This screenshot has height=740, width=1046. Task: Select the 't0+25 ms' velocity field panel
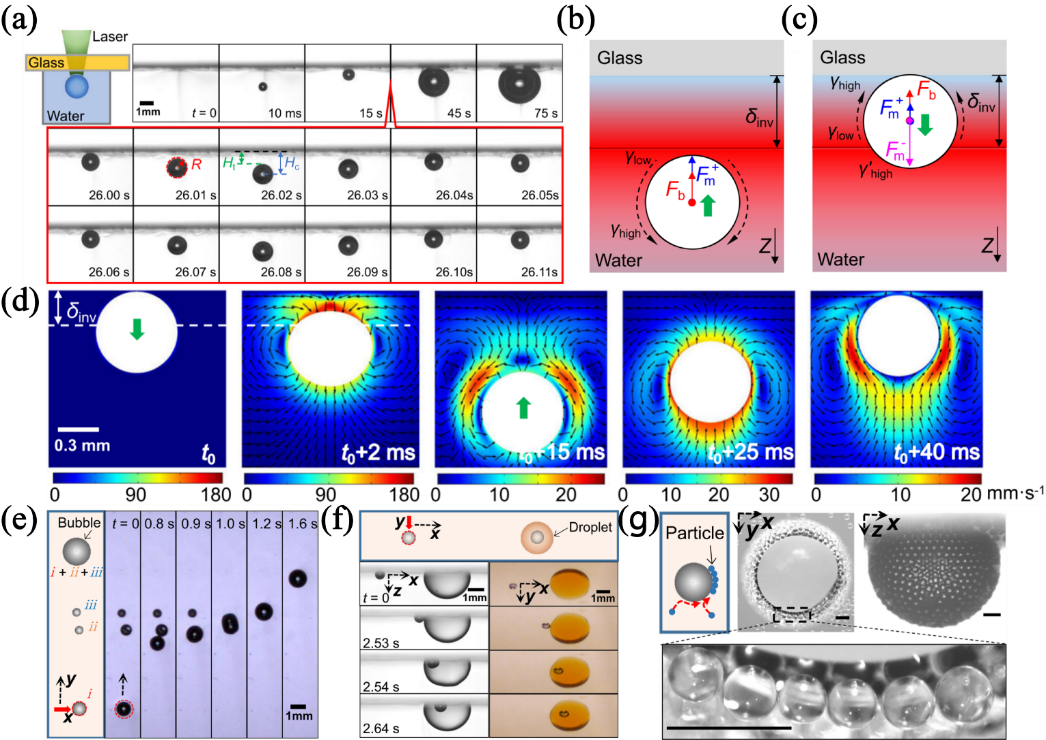click(x=708, y=378)
